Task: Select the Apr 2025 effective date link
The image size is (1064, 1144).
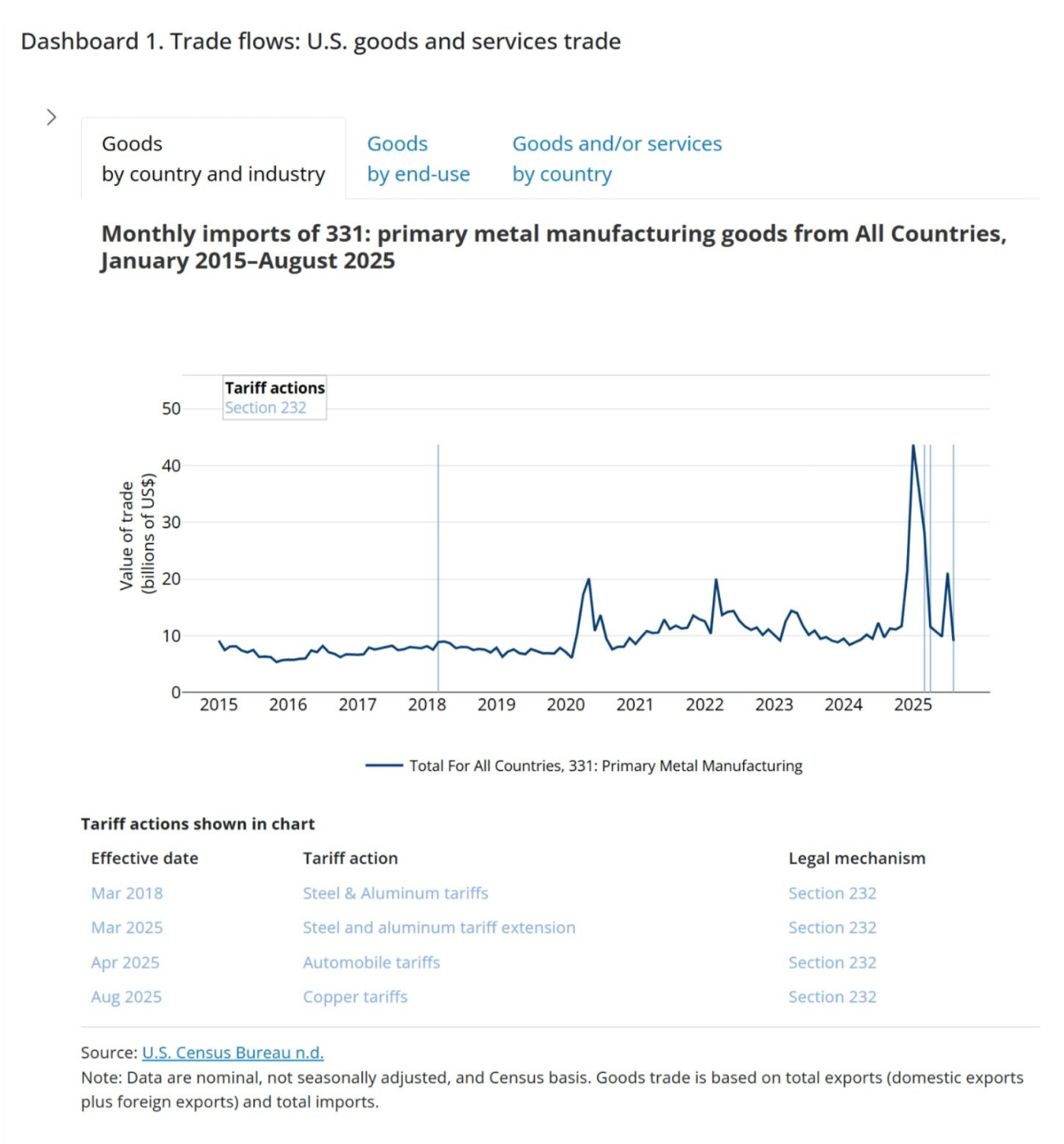Action: tap(124, 962)
